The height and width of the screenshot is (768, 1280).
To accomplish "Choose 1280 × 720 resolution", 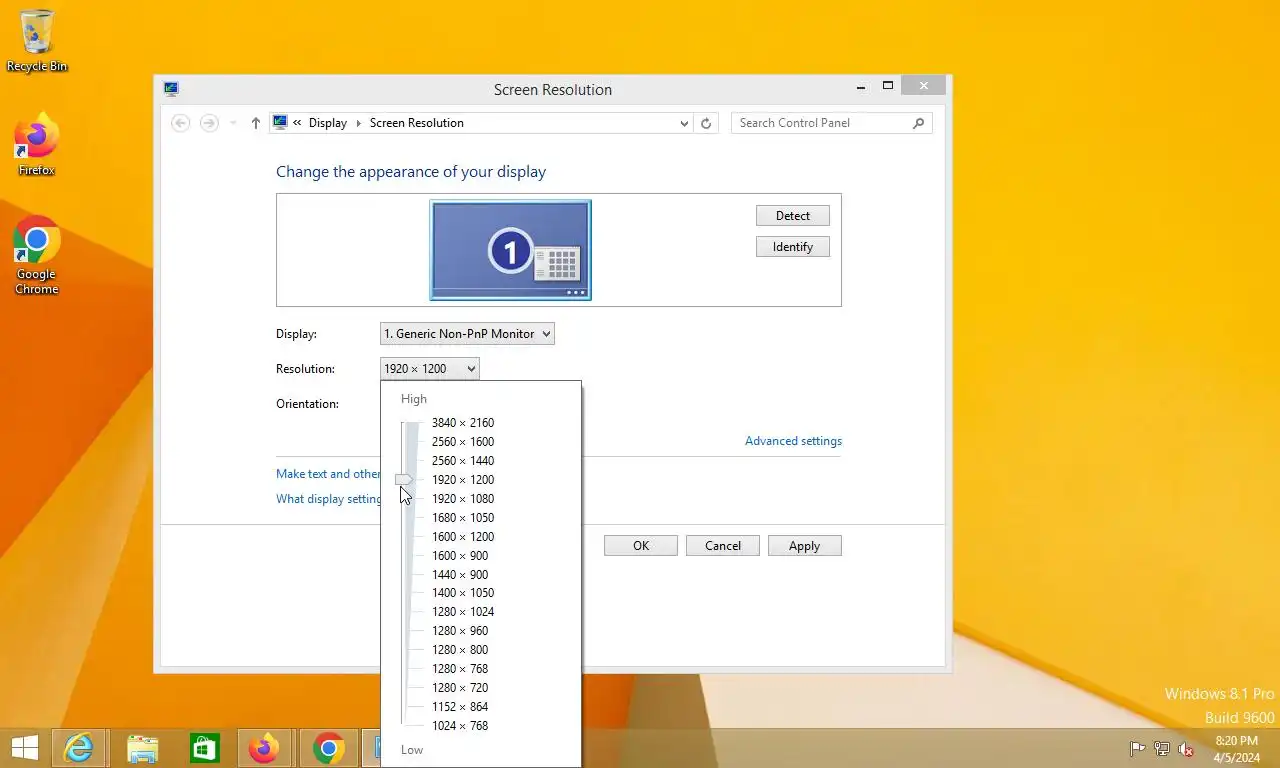I will pos(460,688).
